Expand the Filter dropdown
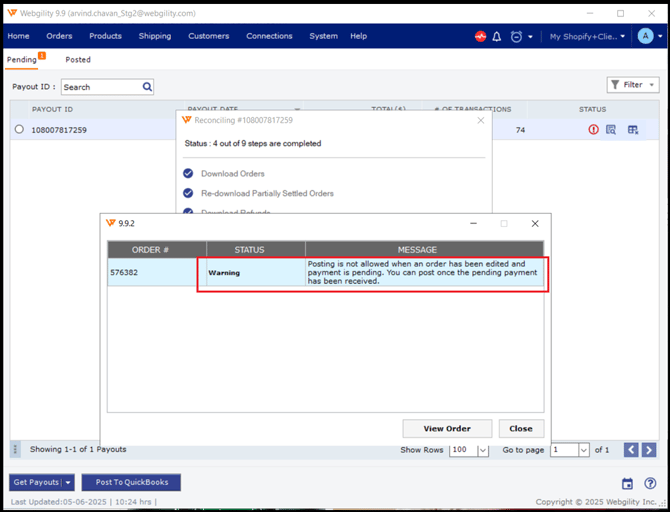Viewport: 670px width, 512px height. pos(633,85)
